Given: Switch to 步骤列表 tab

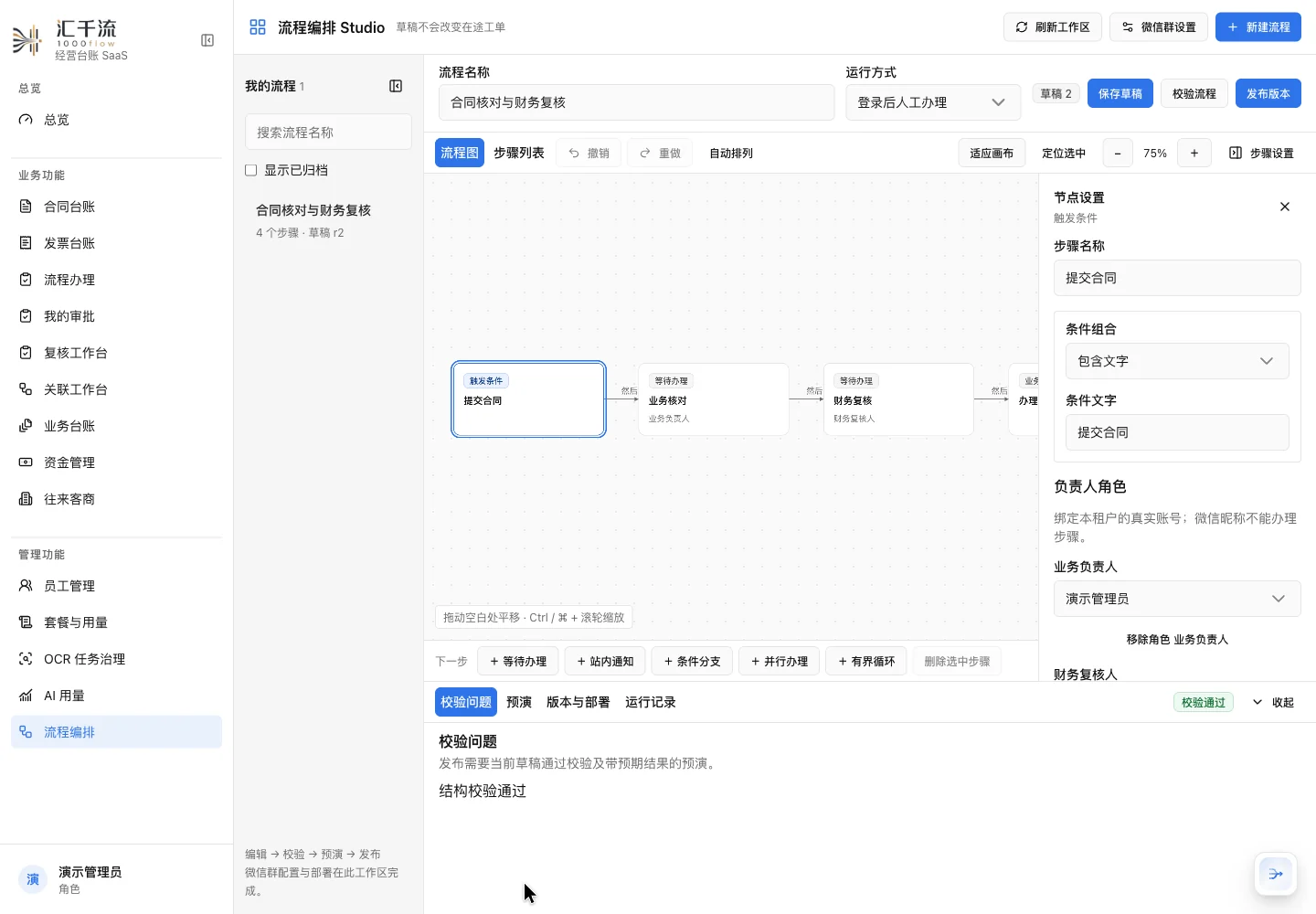Looking at the screenshot, I should (x=519, y=154).
